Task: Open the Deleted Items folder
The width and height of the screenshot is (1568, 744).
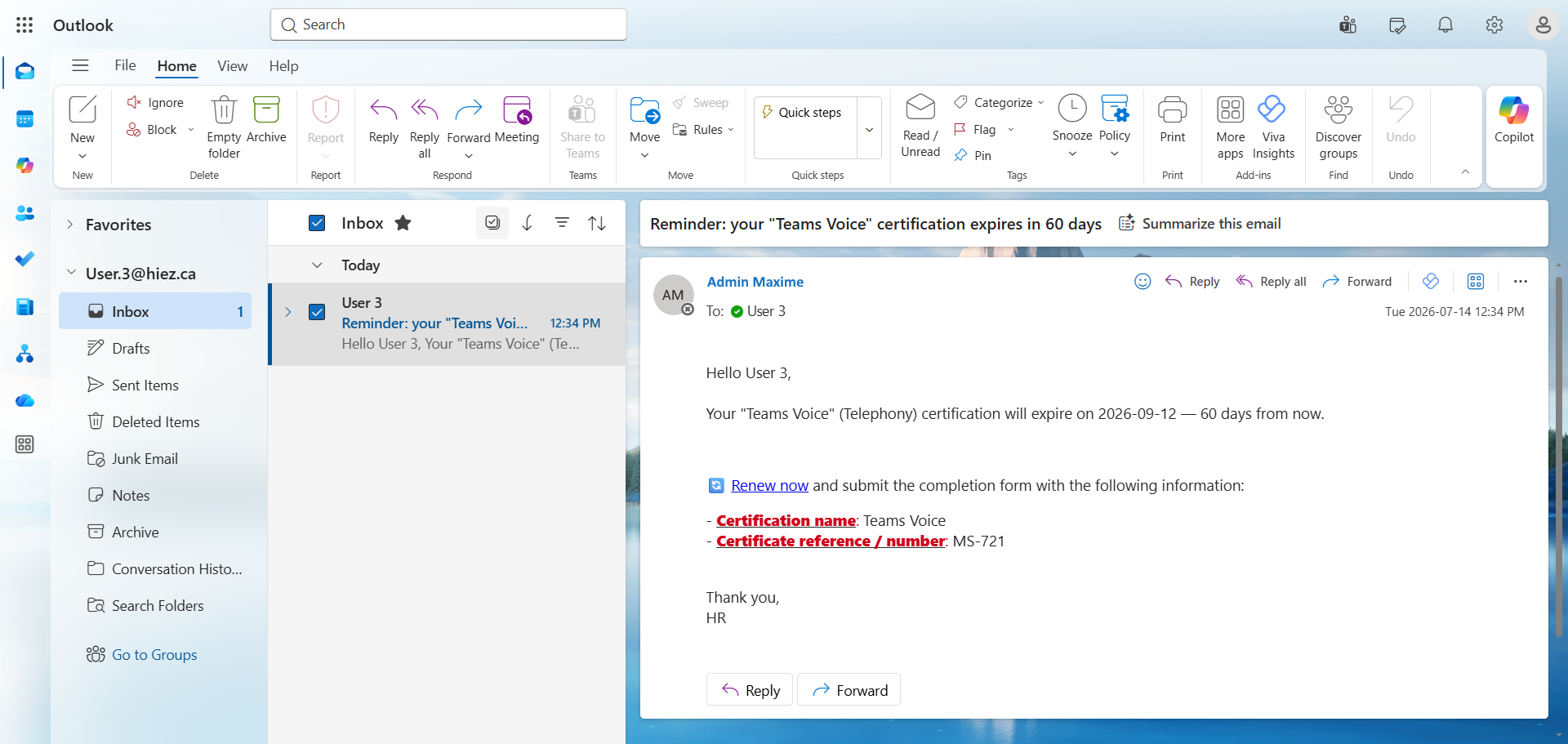Action: tap(155, 422)
